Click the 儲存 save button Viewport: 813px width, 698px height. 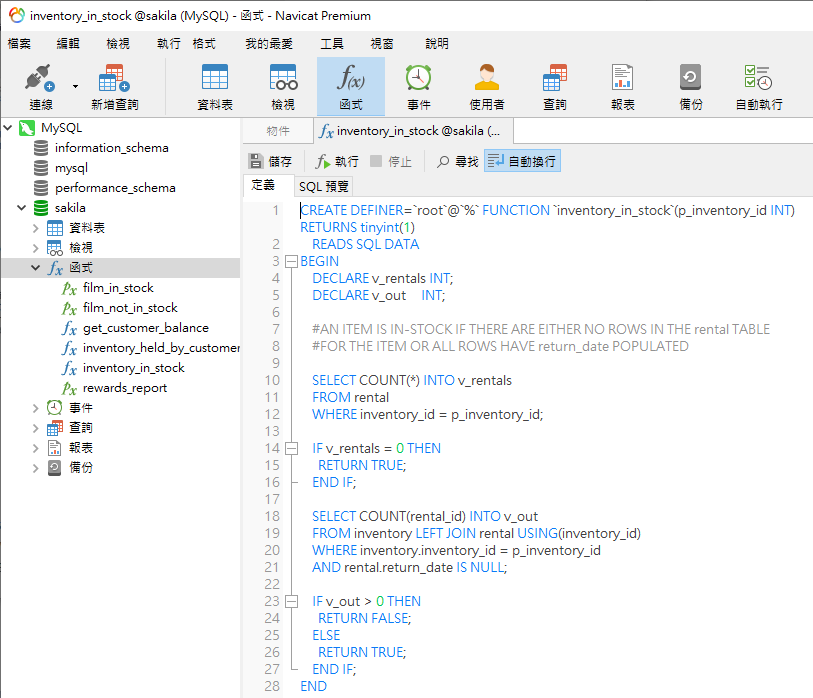coord(270,161)
